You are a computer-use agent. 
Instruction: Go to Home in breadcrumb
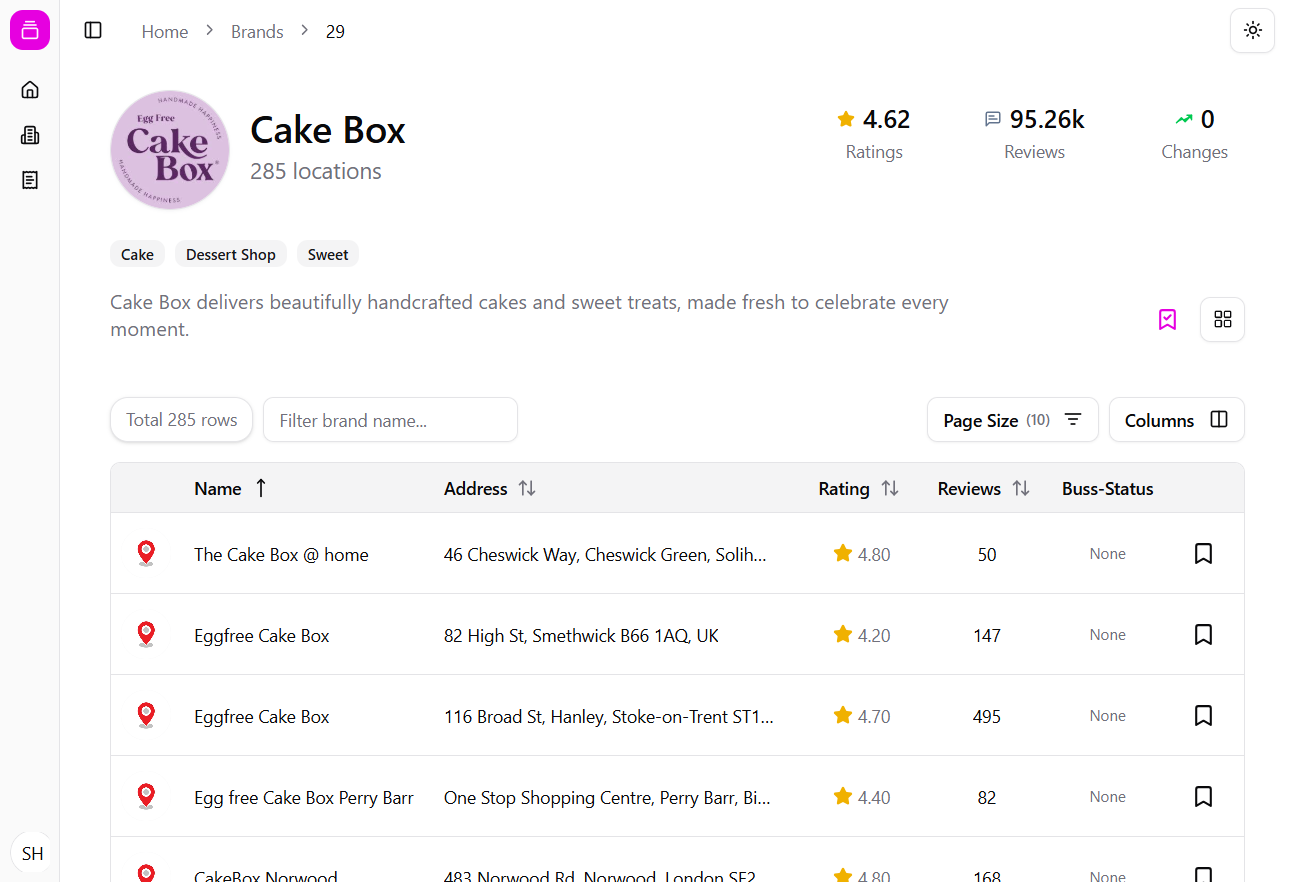pos(165,32)
